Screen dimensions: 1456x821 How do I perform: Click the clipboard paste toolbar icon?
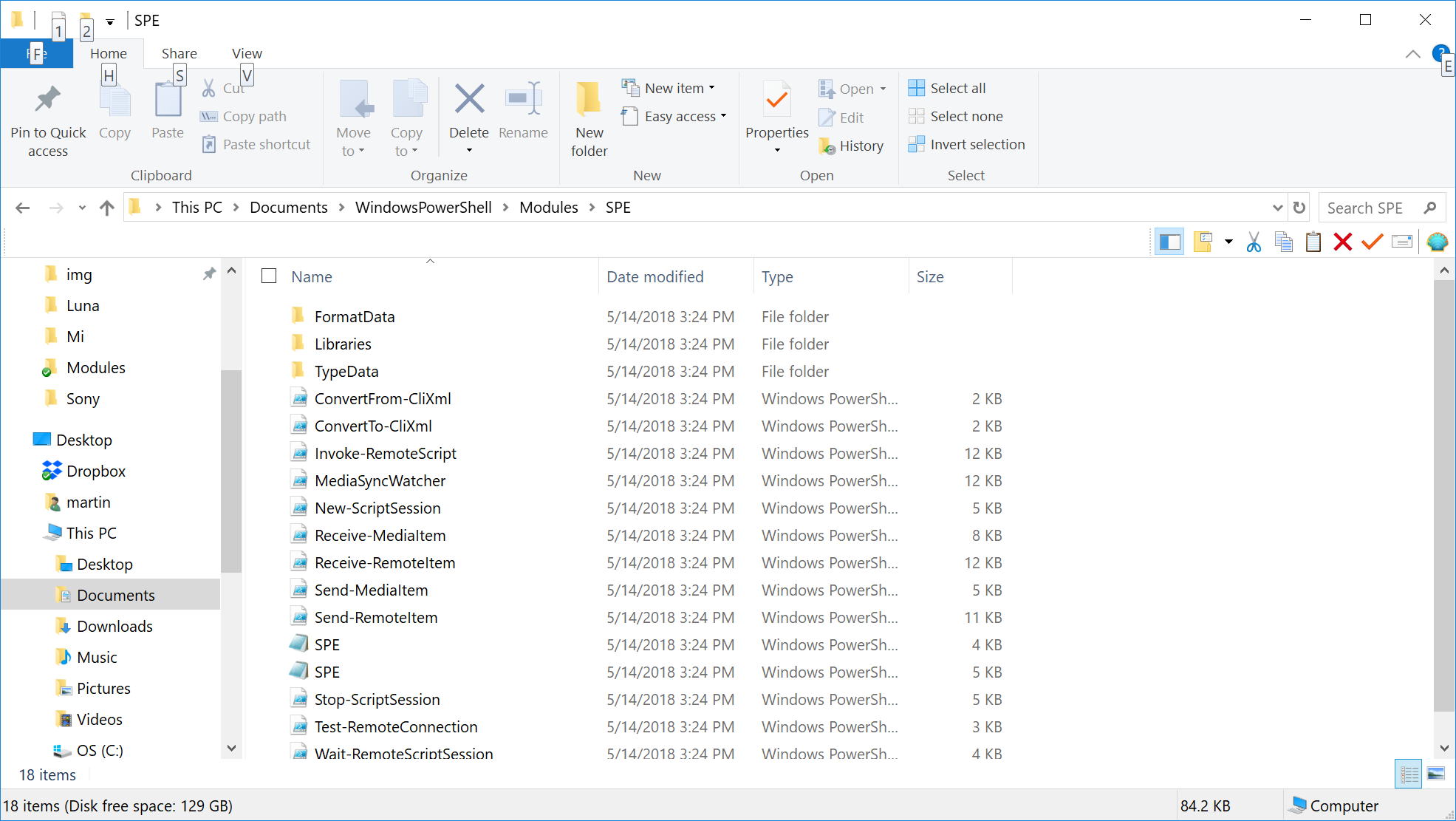pyautogui.click(x=1313, y=242)
